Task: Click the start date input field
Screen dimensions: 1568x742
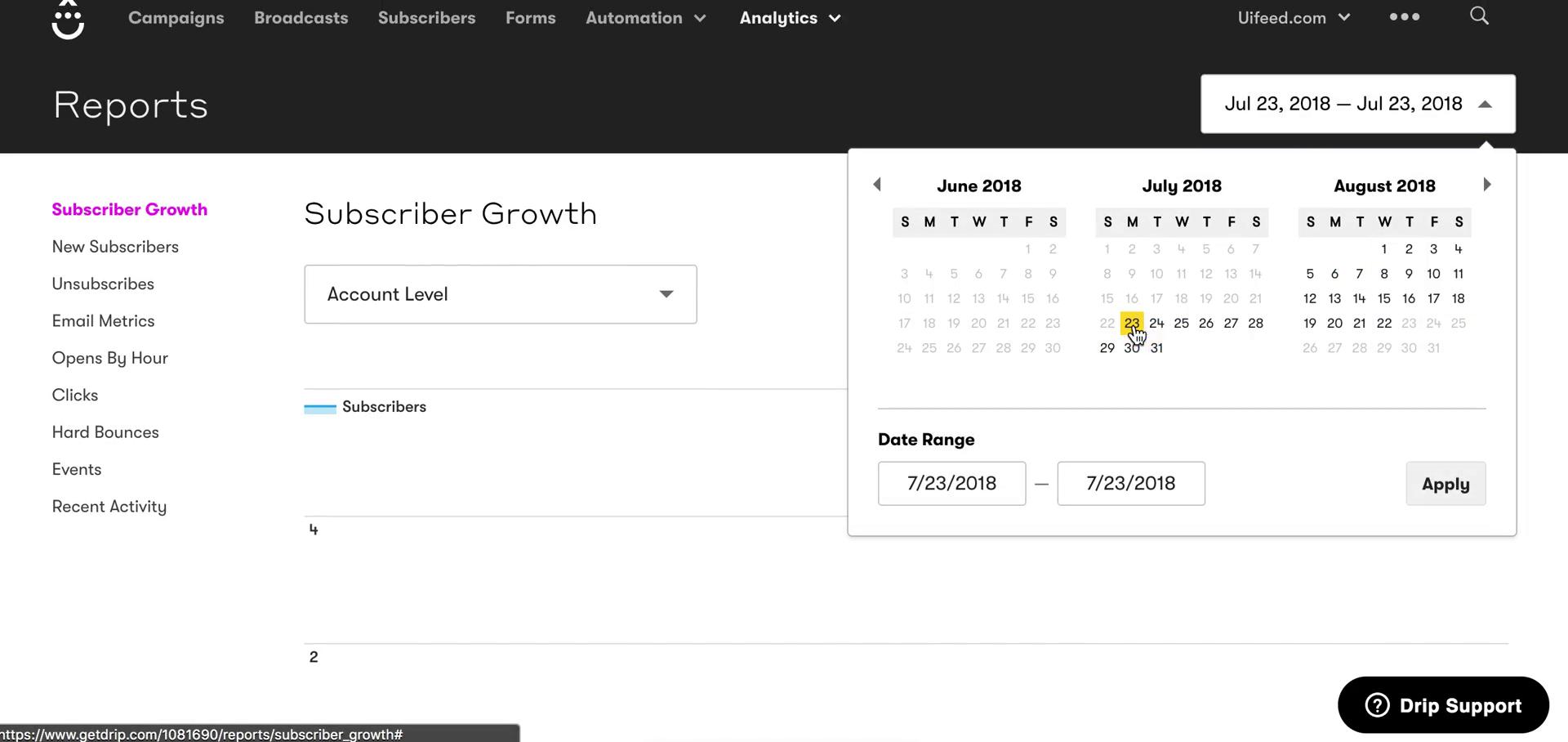Action: (x=951, y=484)
